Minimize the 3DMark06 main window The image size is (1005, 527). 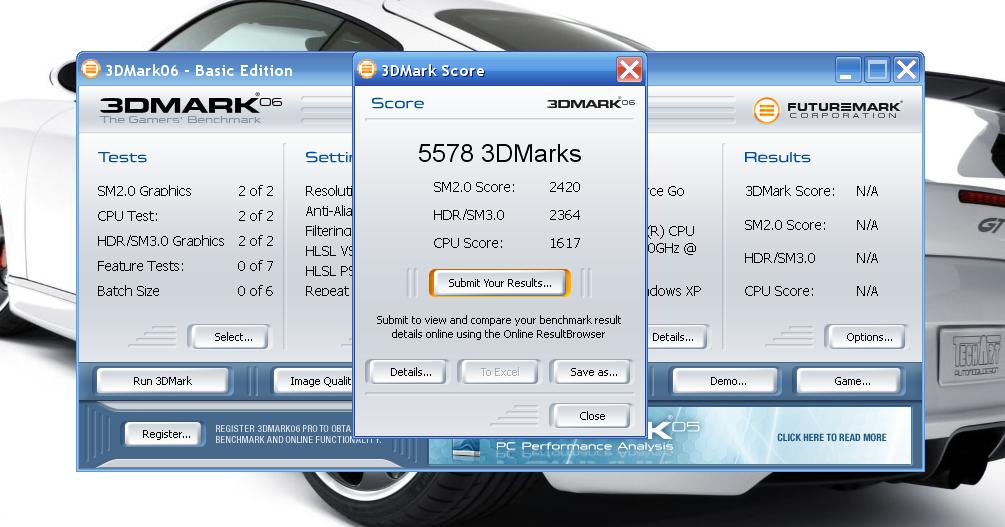(848, 70)
